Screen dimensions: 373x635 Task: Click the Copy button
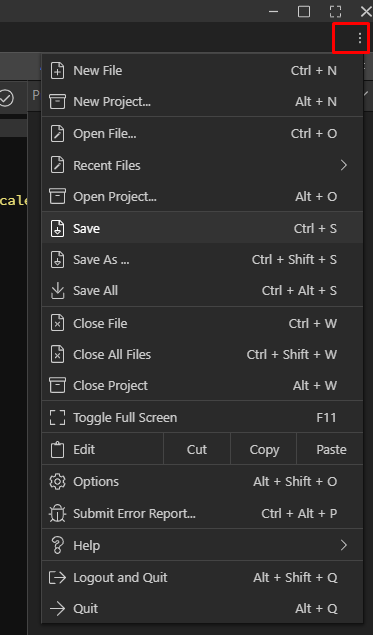pyautogui.click(x=264, y=450)
